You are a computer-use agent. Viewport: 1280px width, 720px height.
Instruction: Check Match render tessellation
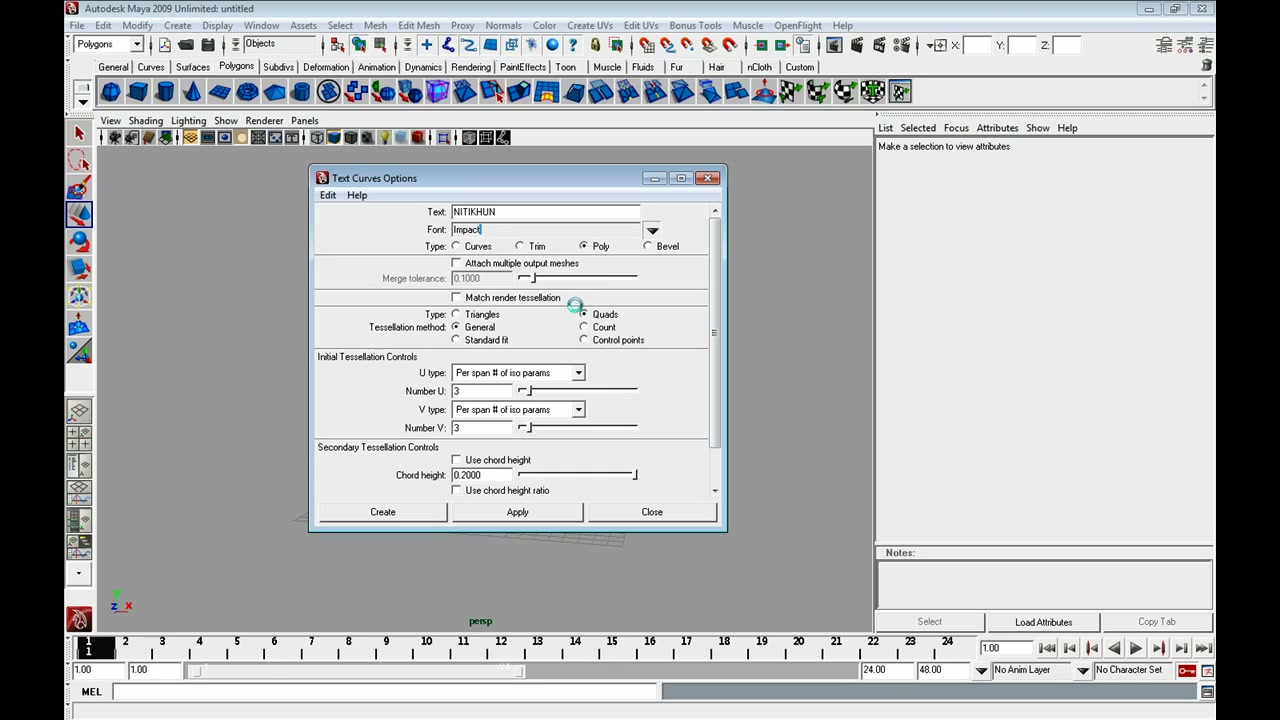(x=457, y=297)
